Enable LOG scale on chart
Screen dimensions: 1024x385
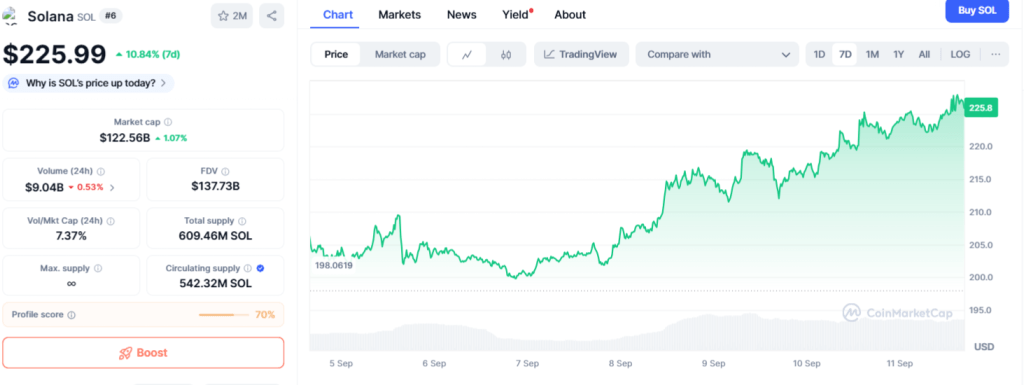tap(960, 55)
